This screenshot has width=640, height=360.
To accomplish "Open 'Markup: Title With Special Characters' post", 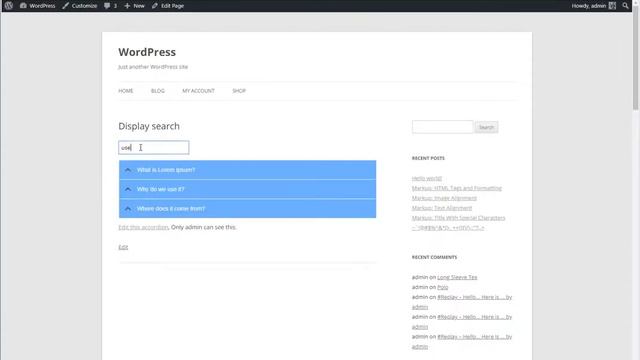I will [458, 218].
